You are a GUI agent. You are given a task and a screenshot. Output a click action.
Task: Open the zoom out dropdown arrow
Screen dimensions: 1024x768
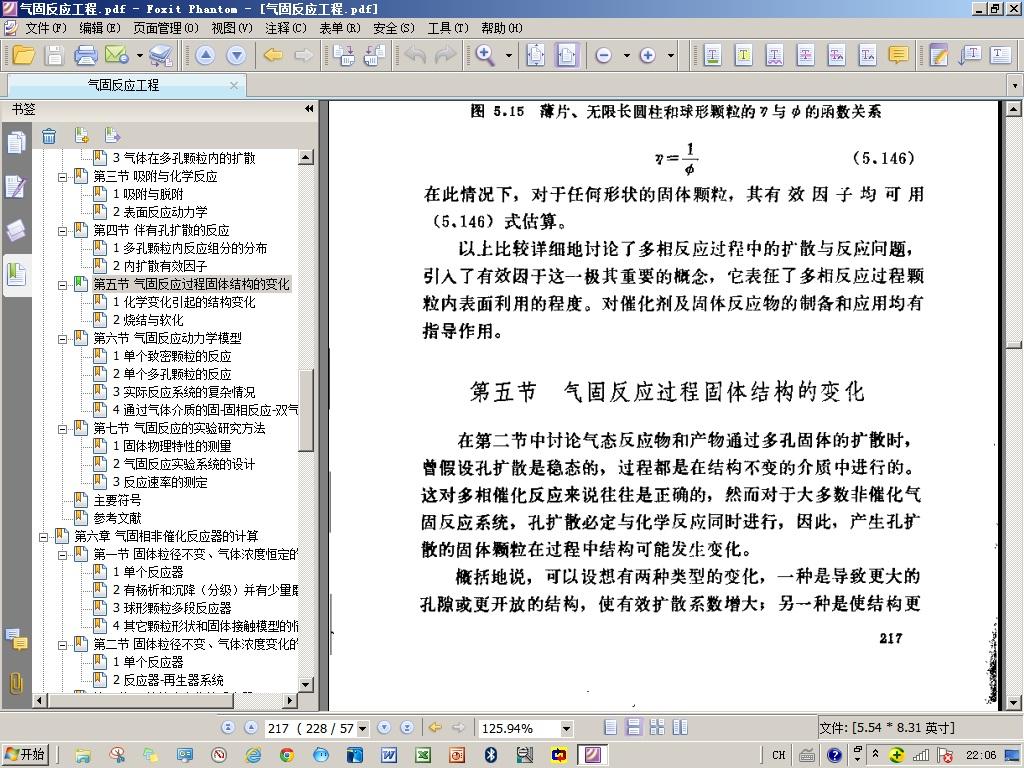(626, 56)
